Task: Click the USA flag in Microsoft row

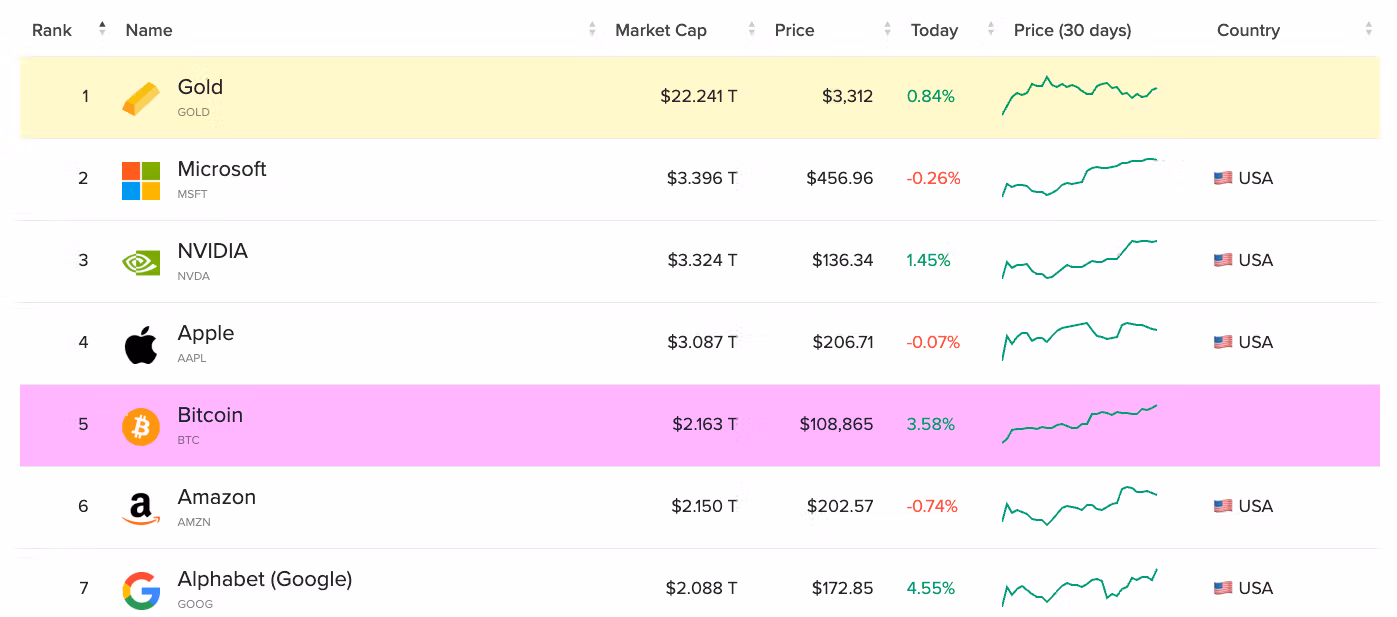Action: click(1223, 178)
